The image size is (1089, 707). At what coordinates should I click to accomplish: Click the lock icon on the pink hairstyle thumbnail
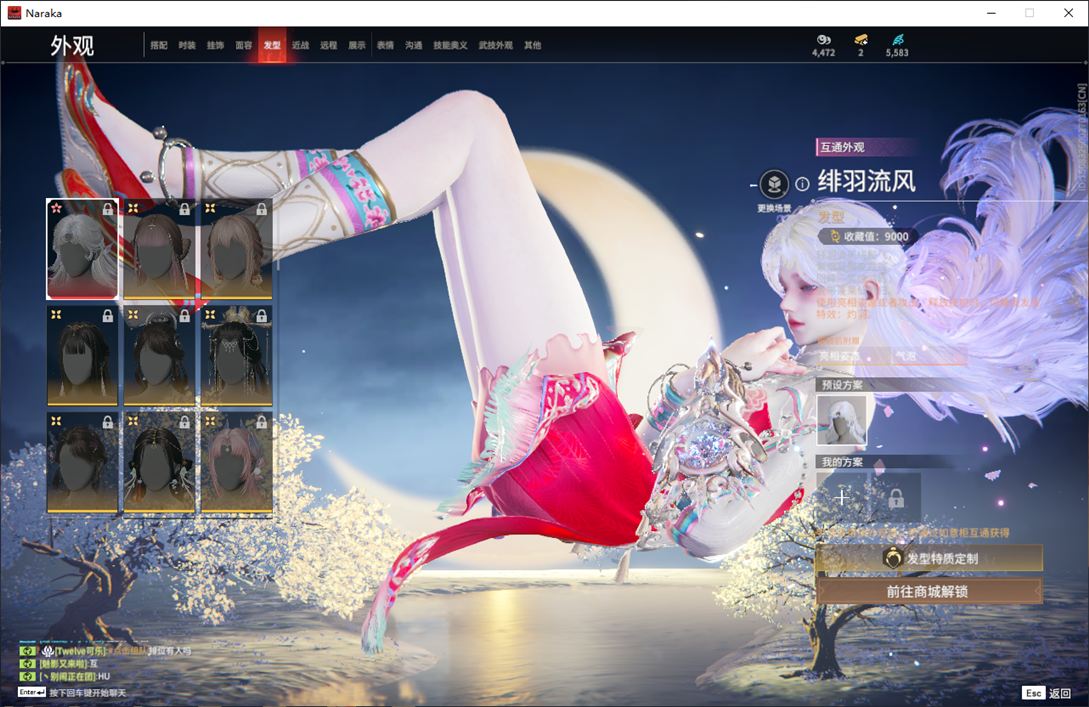pos(261,422)
